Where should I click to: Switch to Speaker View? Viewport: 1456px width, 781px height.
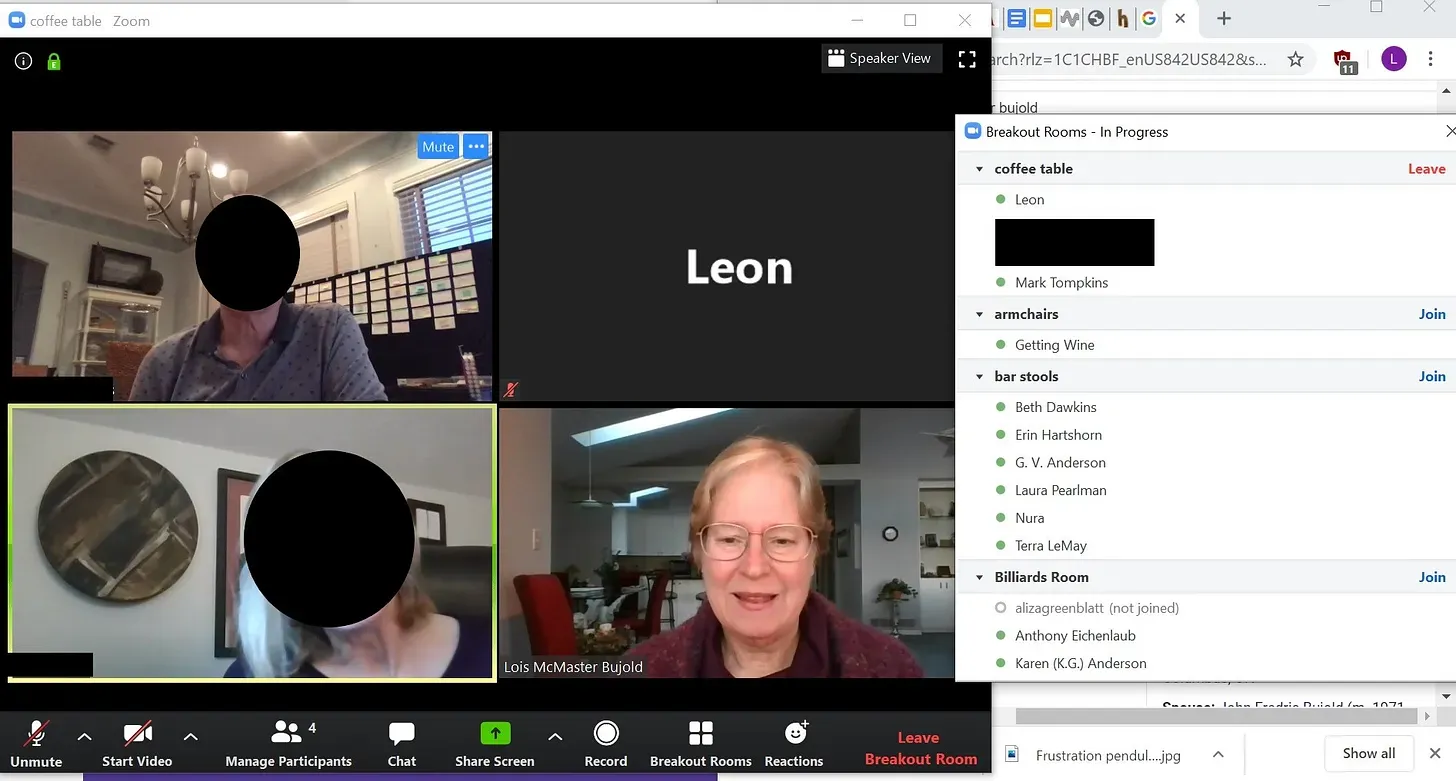tap(879, 59)
